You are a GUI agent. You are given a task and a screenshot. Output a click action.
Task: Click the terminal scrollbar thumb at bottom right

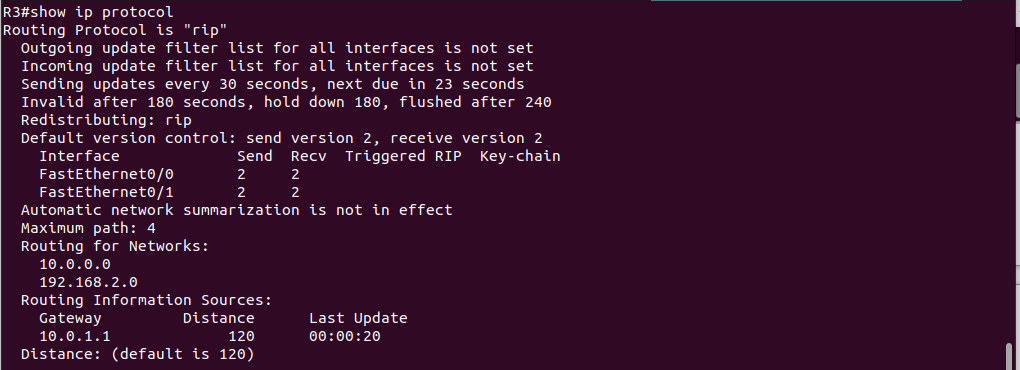(x=1010, y=356)
